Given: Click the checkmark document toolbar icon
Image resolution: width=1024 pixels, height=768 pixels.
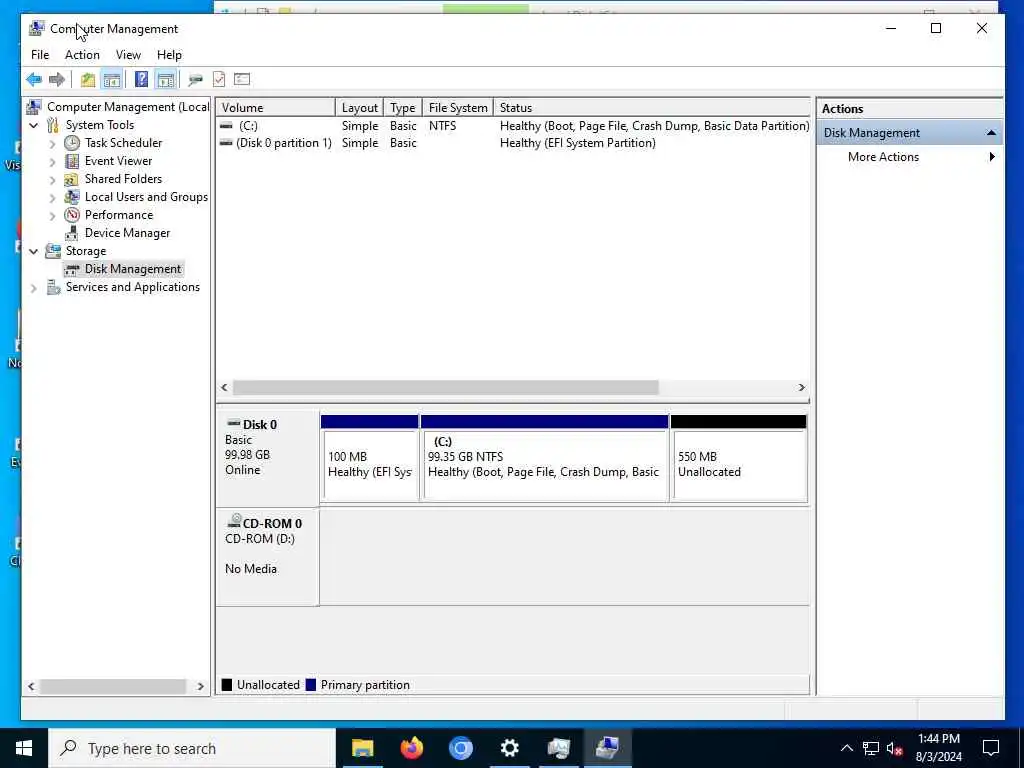Looking at the screenshot, I should click(x=219, y=80).
